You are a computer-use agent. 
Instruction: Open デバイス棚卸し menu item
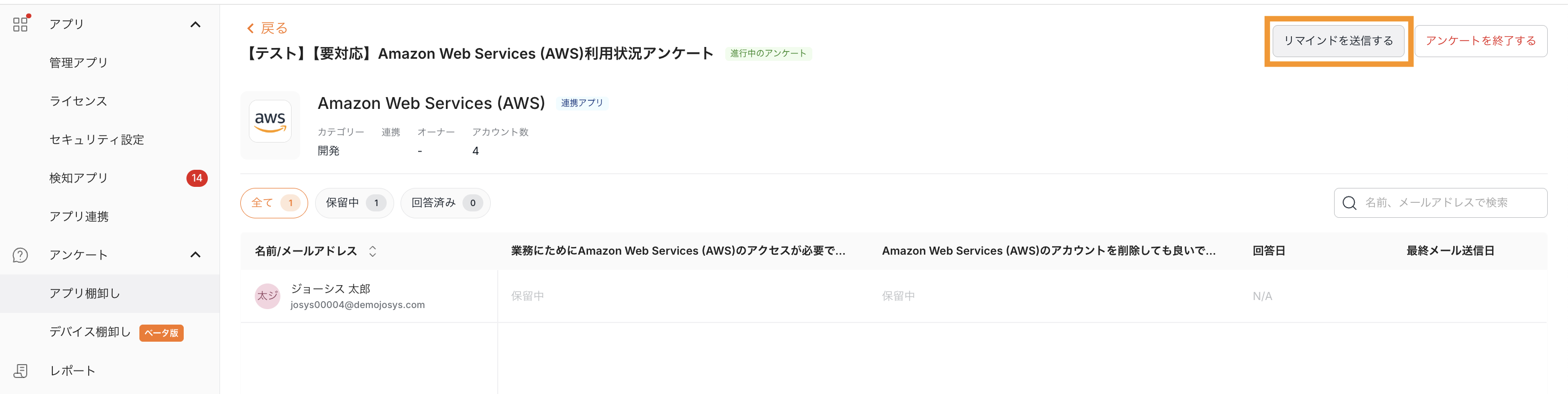coord(90,332)
